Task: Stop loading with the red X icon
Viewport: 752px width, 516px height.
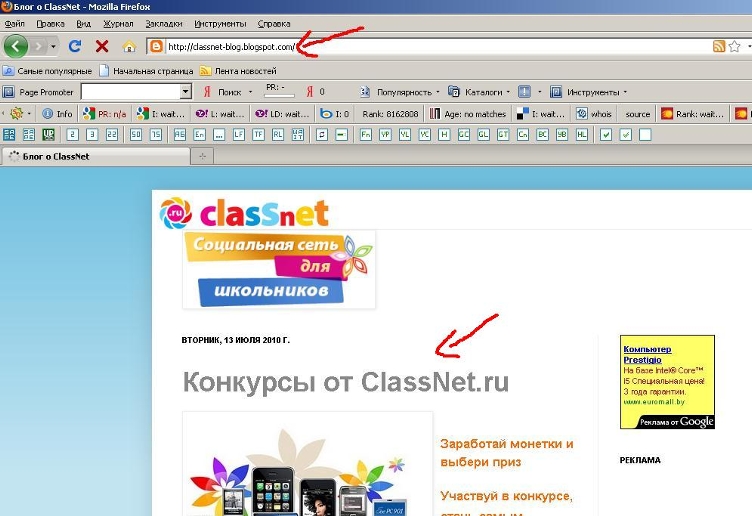Action: (x=102, y=46)
